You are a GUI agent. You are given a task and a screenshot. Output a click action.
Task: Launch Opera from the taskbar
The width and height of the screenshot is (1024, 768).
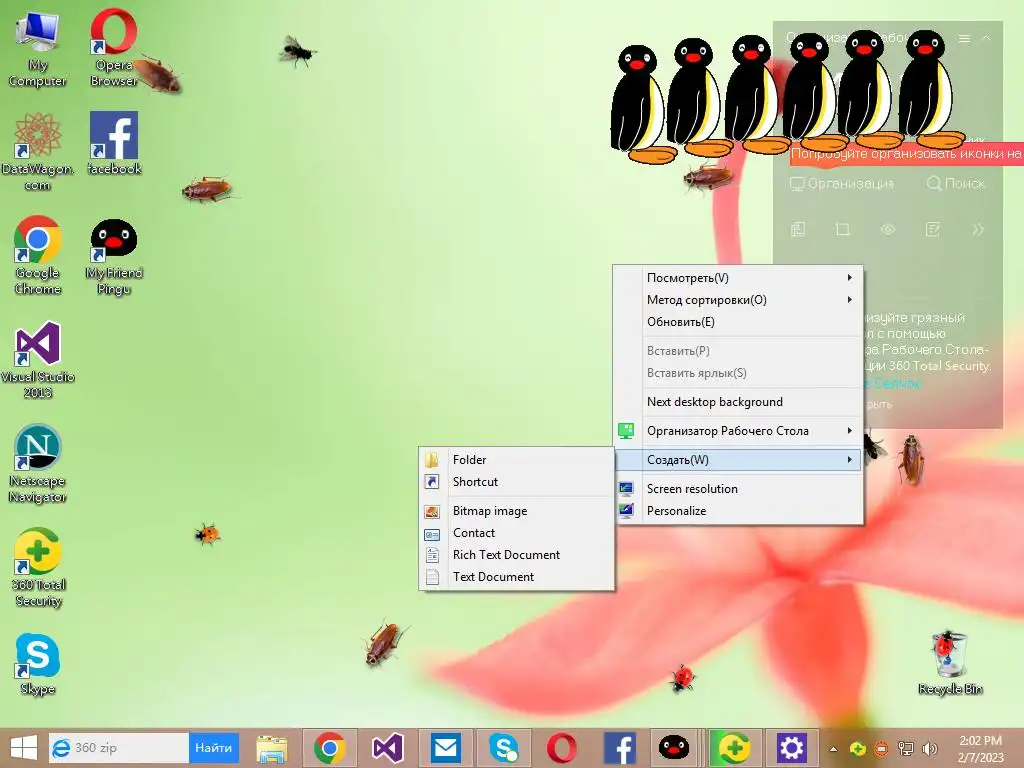tap(562, 748)
